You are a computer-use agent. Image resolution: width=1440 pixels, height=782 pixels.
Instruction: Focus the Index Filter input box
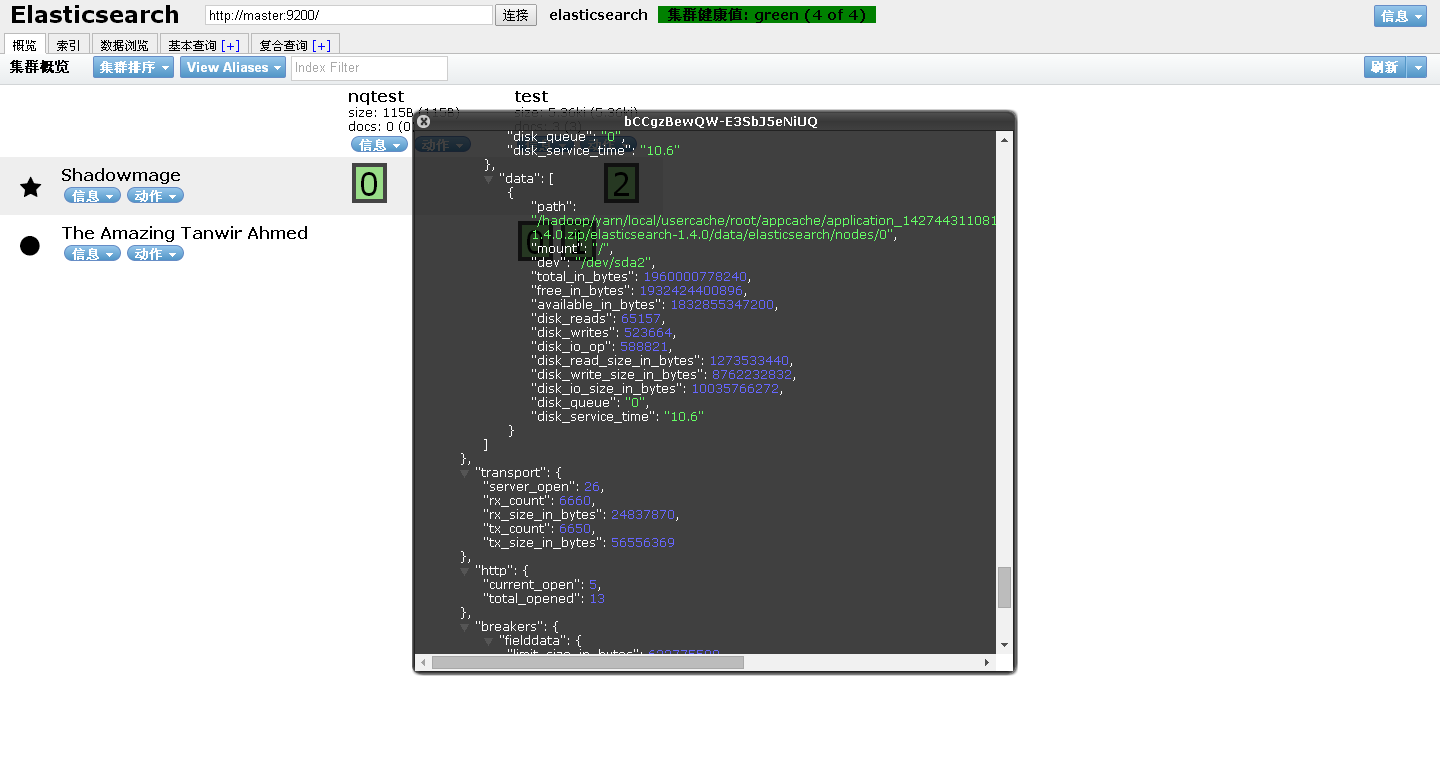[x=369, y=67]
